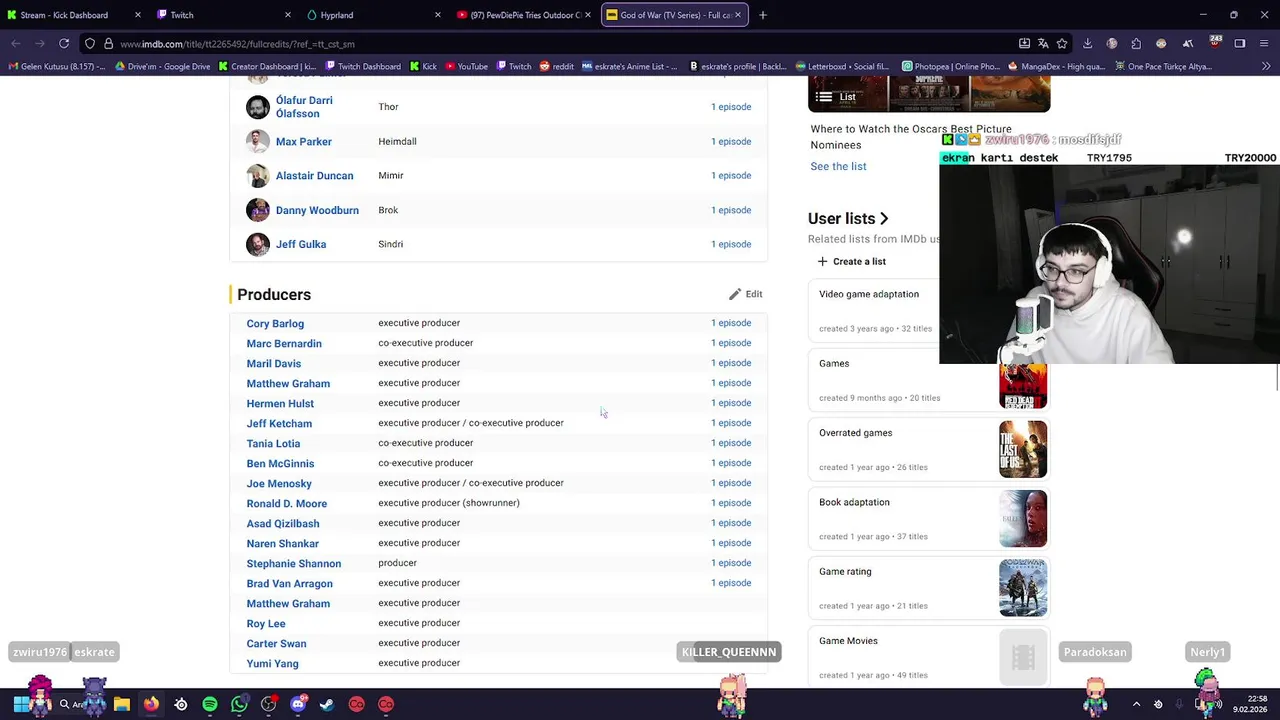This screenshot has width=1280, height=720.
Task: Open Ronald D. Moore's profile link
Action: 287,504
